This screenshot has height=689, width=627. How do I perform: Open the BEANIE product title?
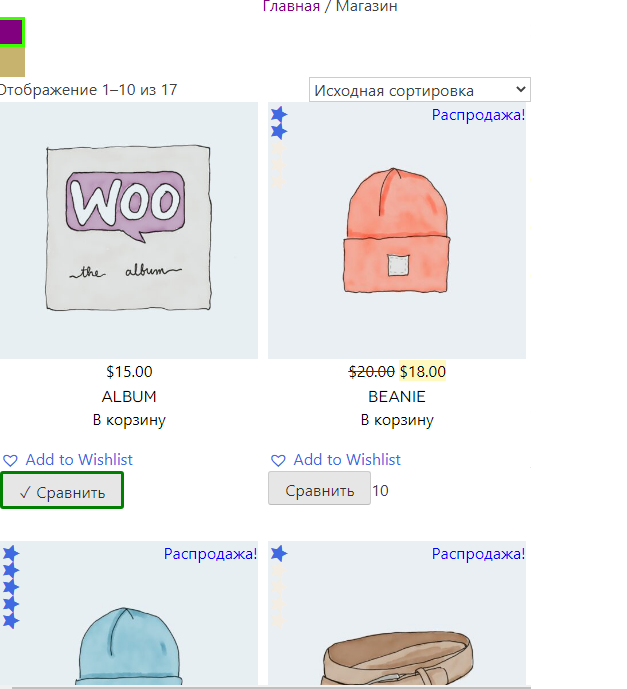[x=397, y=396]
